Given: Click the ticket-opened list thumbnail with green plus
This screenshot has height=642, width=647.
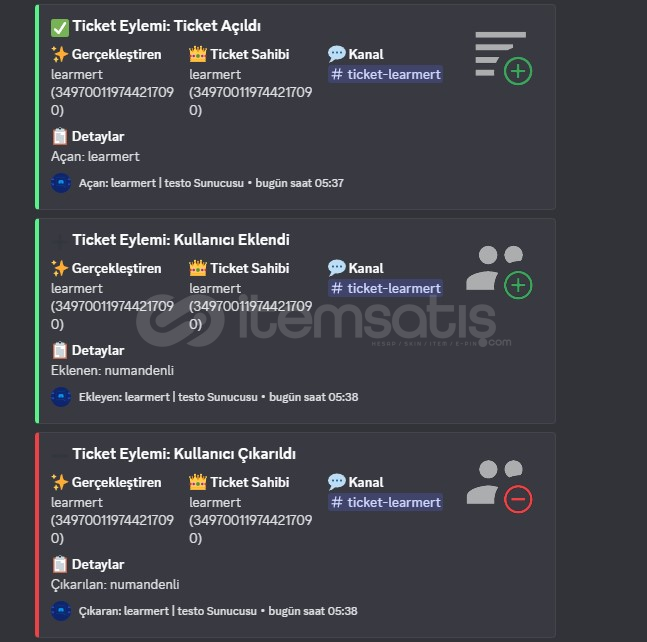Looking at the screenshot, I should pyautogui.click(x=504, y=58).
